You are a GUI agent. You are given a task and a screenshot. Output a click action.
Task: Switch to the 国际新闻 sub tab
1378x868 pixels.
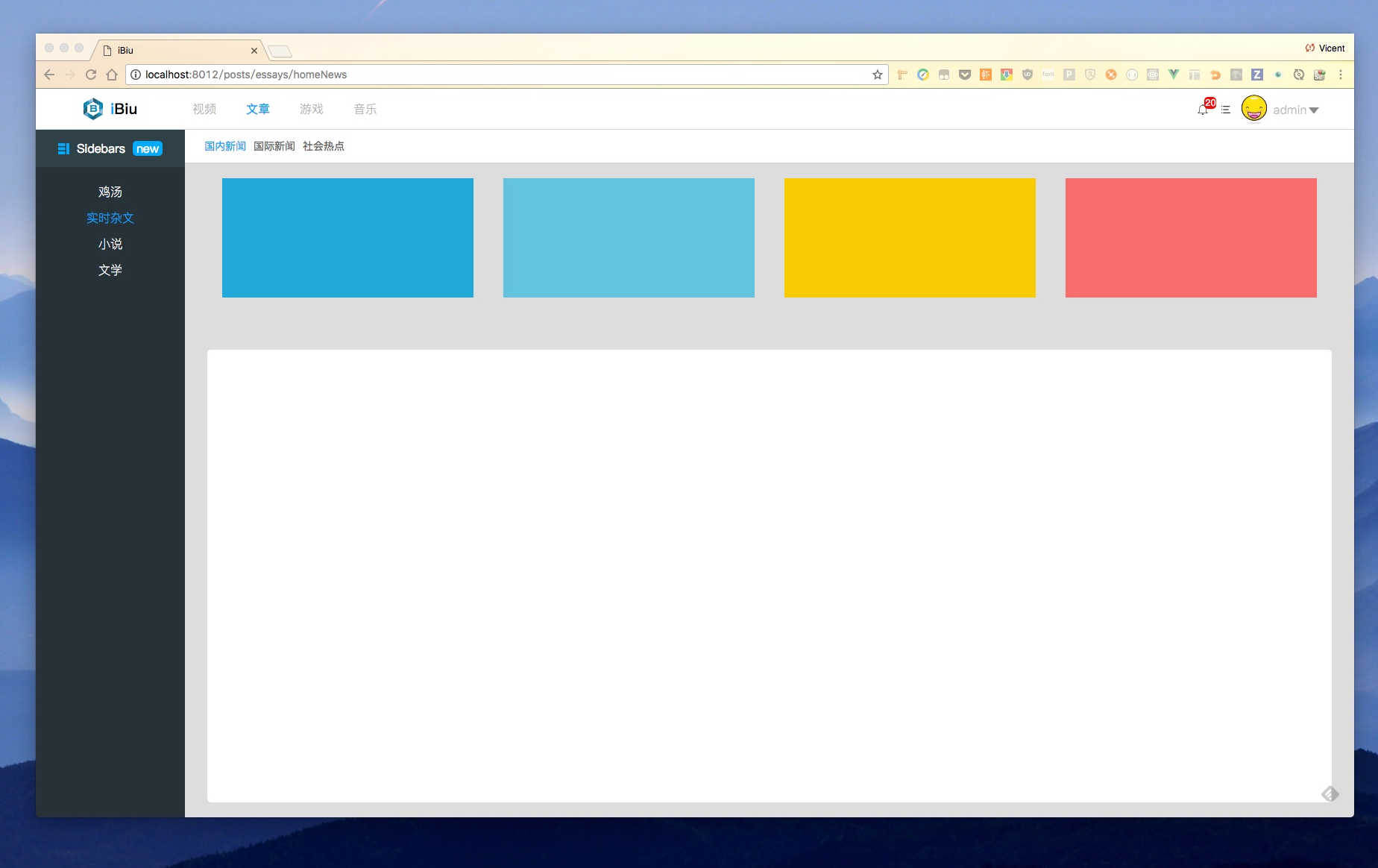[x=274, y=146]
